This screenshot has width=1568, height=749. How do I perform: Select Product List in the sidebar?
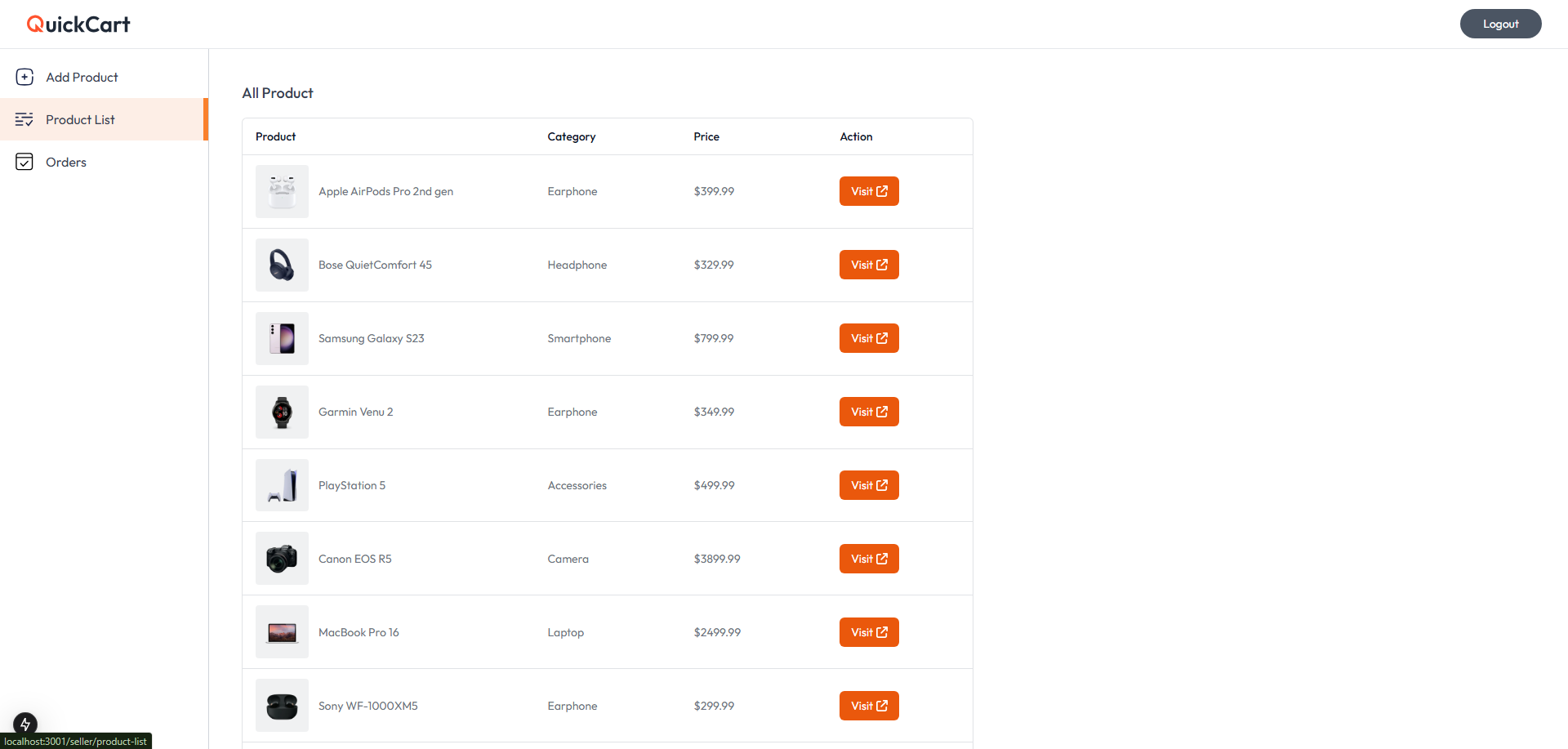80,119
